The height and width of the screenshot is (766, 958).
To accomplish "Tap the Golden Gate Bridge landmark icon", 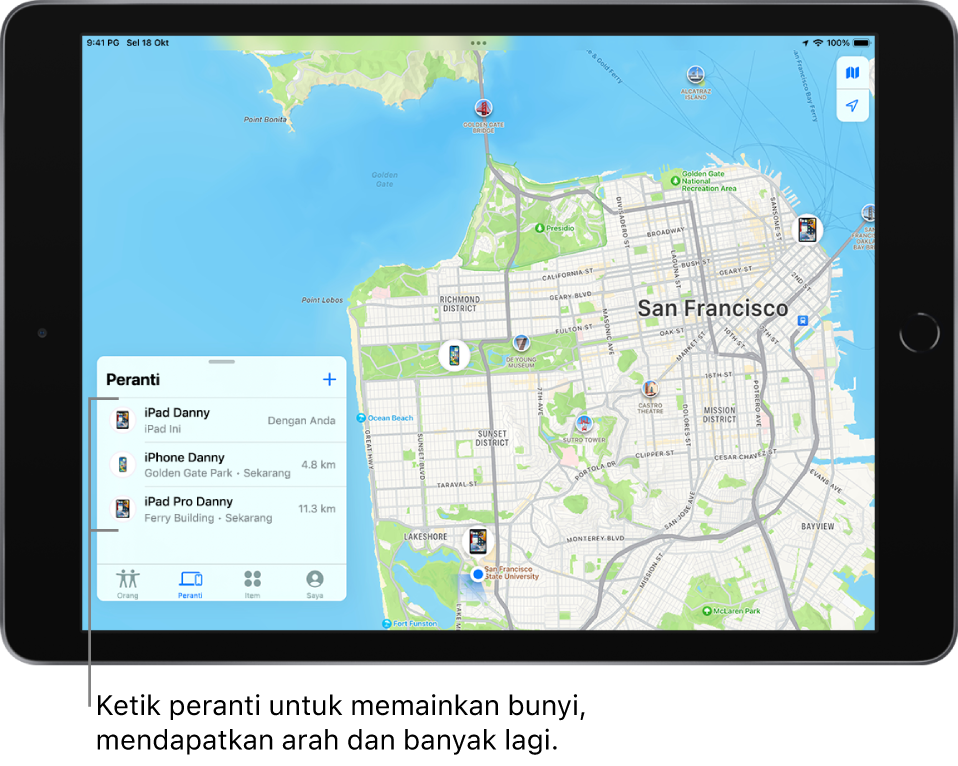I will click(x=483, y=109).
